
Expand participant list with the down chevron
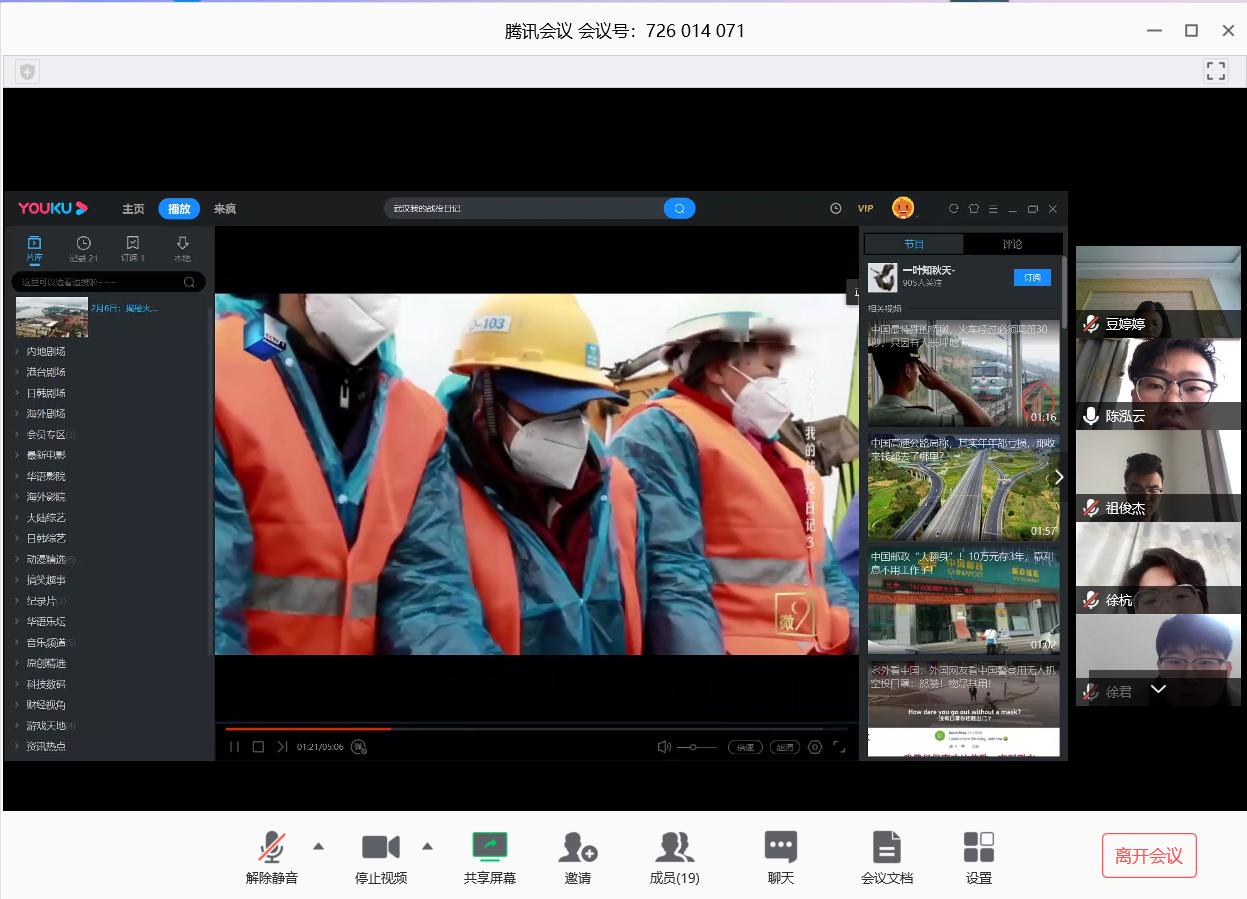tap(1158, 689)
